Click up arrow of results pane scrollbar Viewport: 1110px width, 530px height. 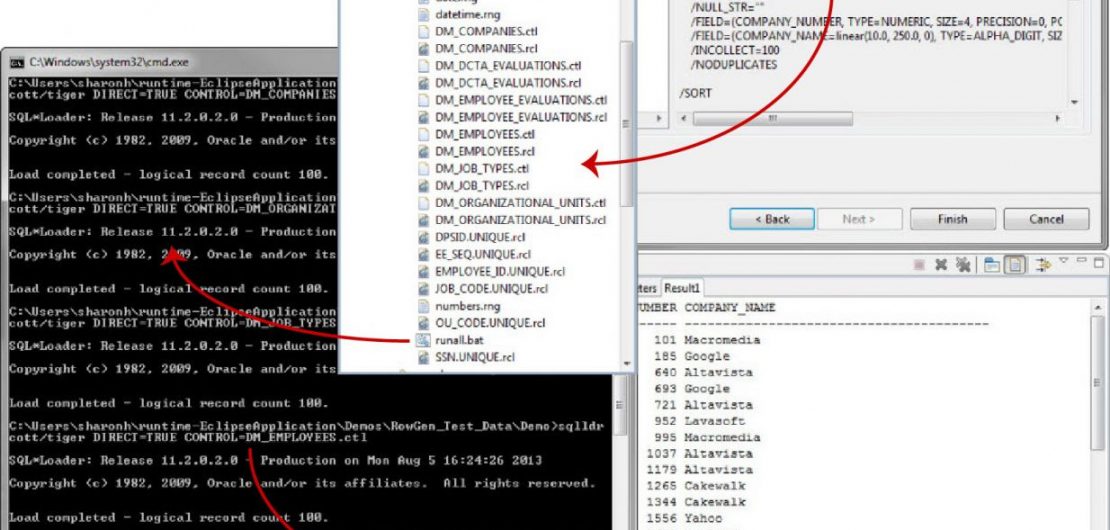tap(1097, 307)
